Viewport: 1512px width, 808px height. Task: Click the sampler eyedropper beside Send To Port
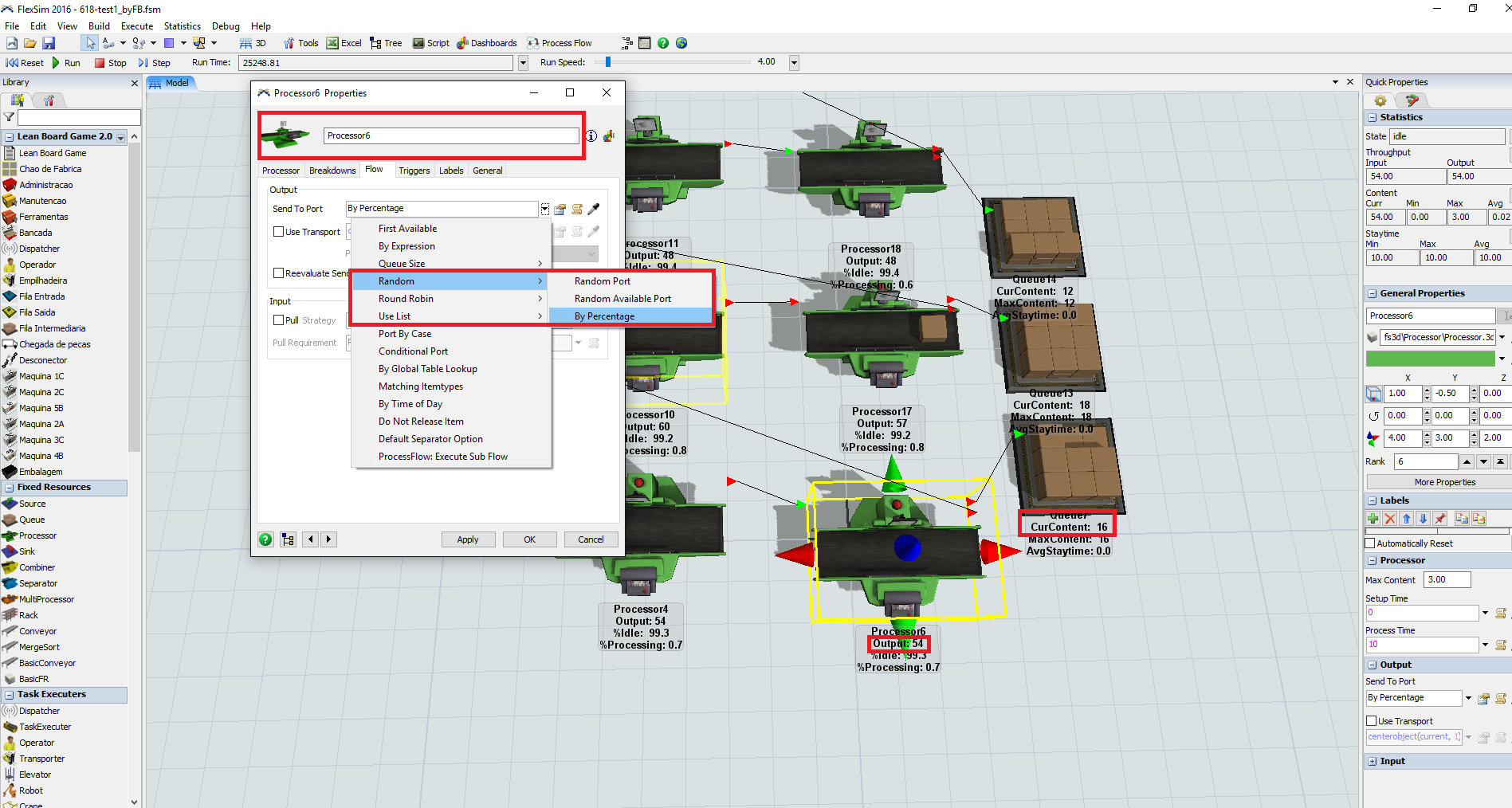(x=594, y=209)
